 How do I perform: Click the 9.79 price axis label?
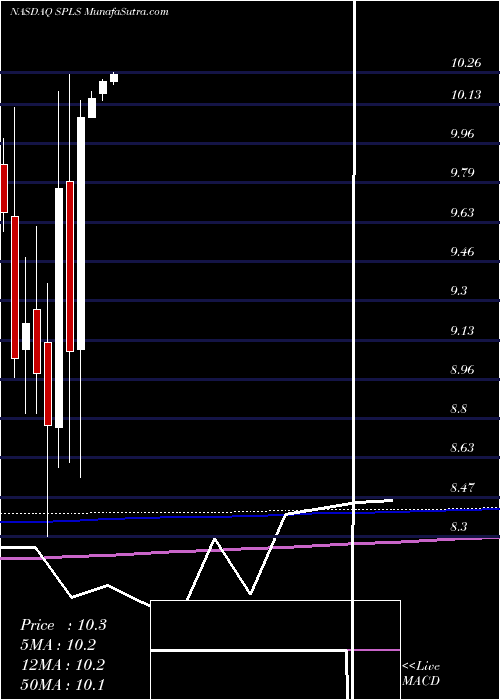pos(462,173)
